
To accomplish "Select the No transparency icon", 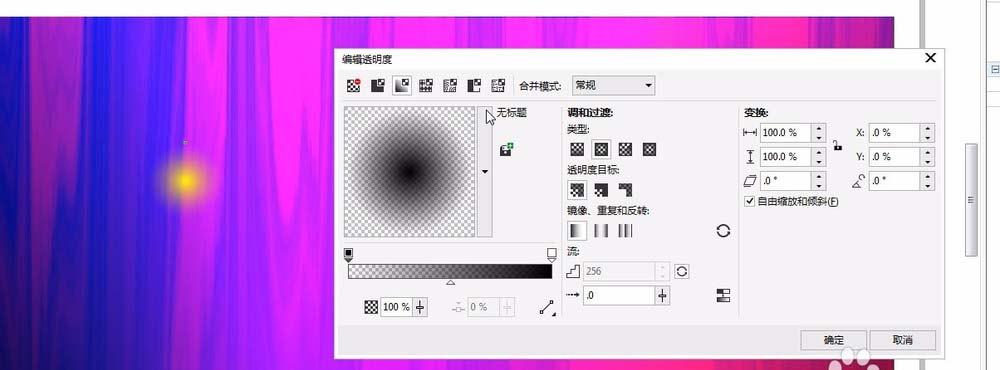I will point(353,85).
